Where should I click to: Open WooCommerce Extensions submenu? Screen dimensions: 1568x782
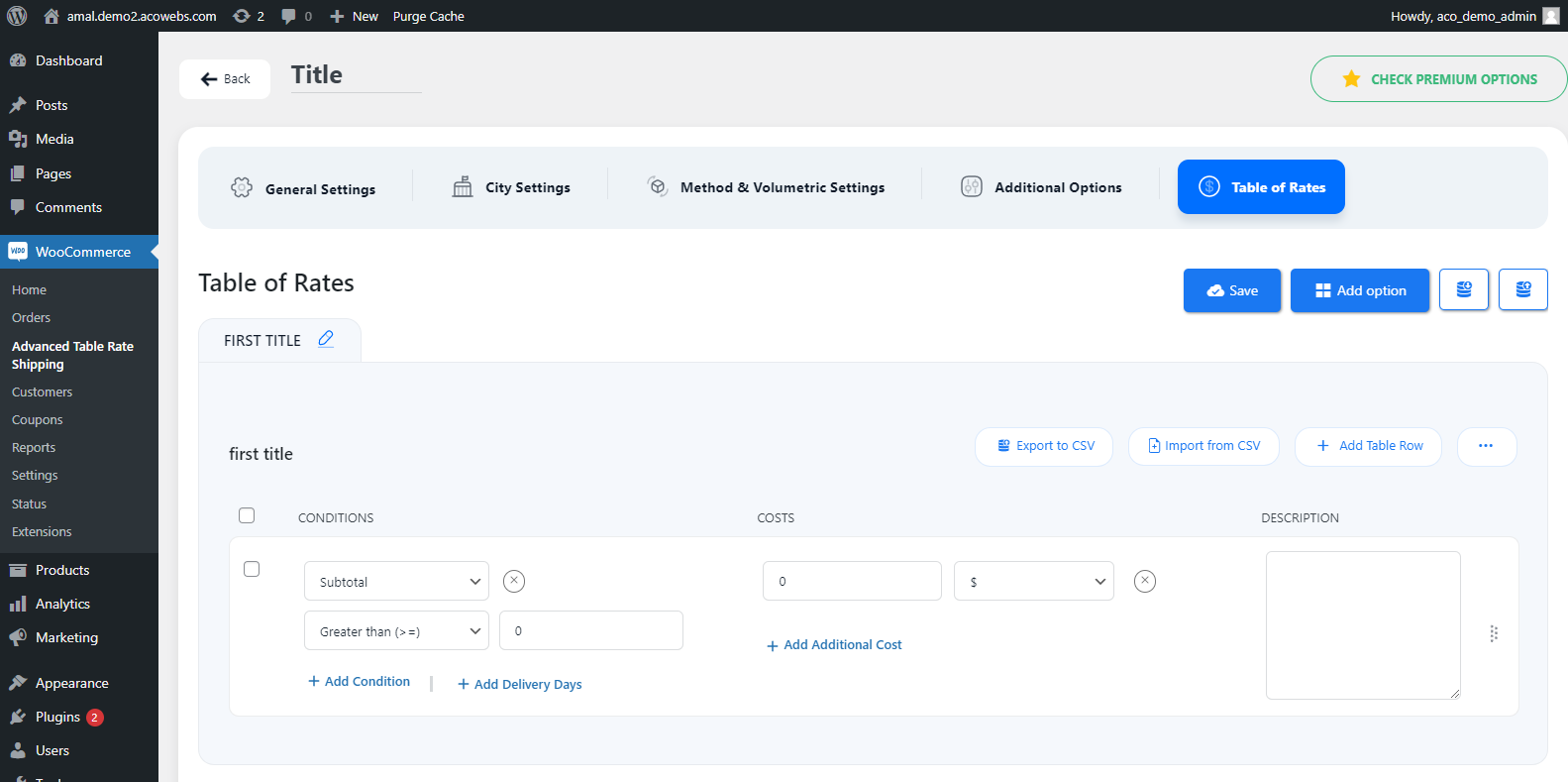coord(42,531)
